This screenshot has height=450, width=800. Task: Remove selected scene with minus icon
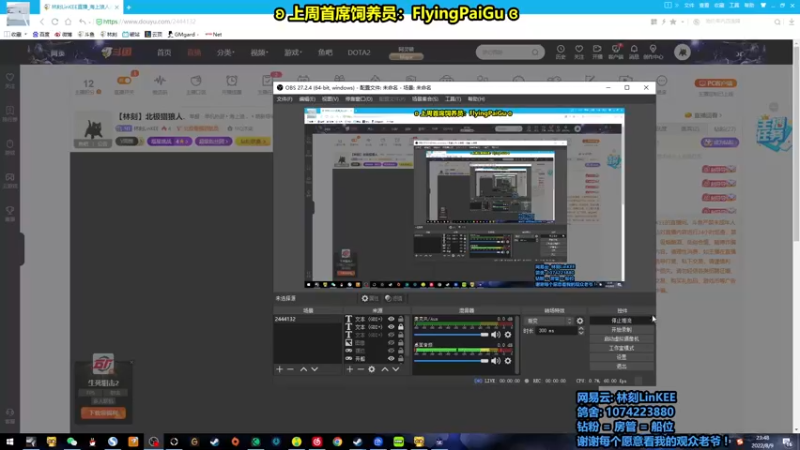pos(290,369)
